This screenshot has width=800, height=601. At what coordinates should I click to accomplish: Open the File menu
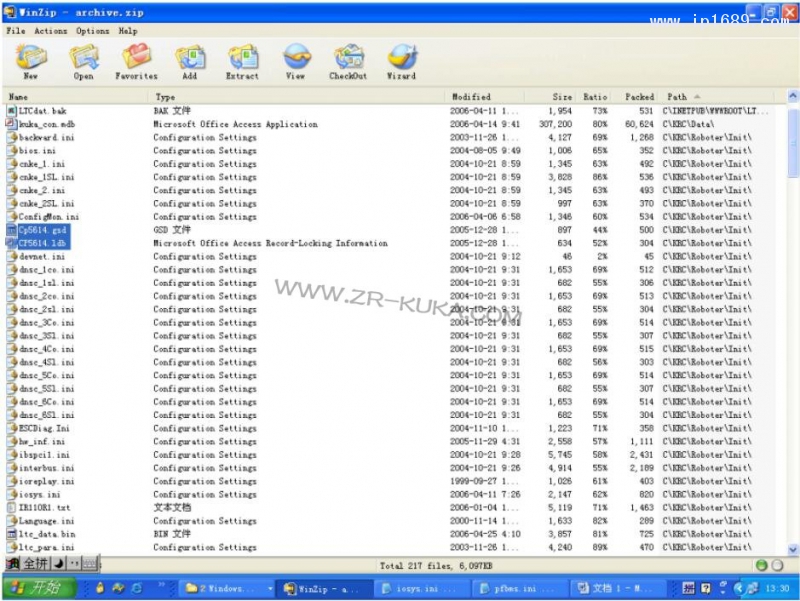pos(16,31)
